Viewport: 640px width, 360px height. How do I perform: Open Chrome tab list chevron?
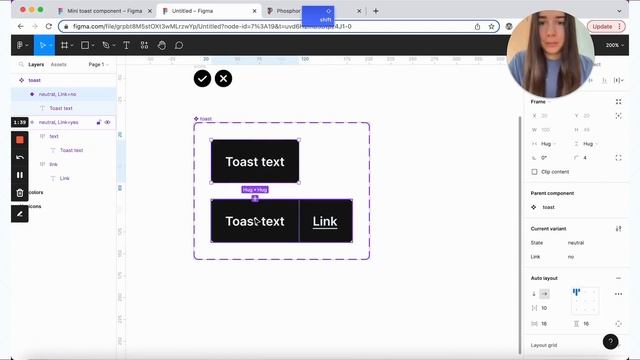tap(619, 11)
